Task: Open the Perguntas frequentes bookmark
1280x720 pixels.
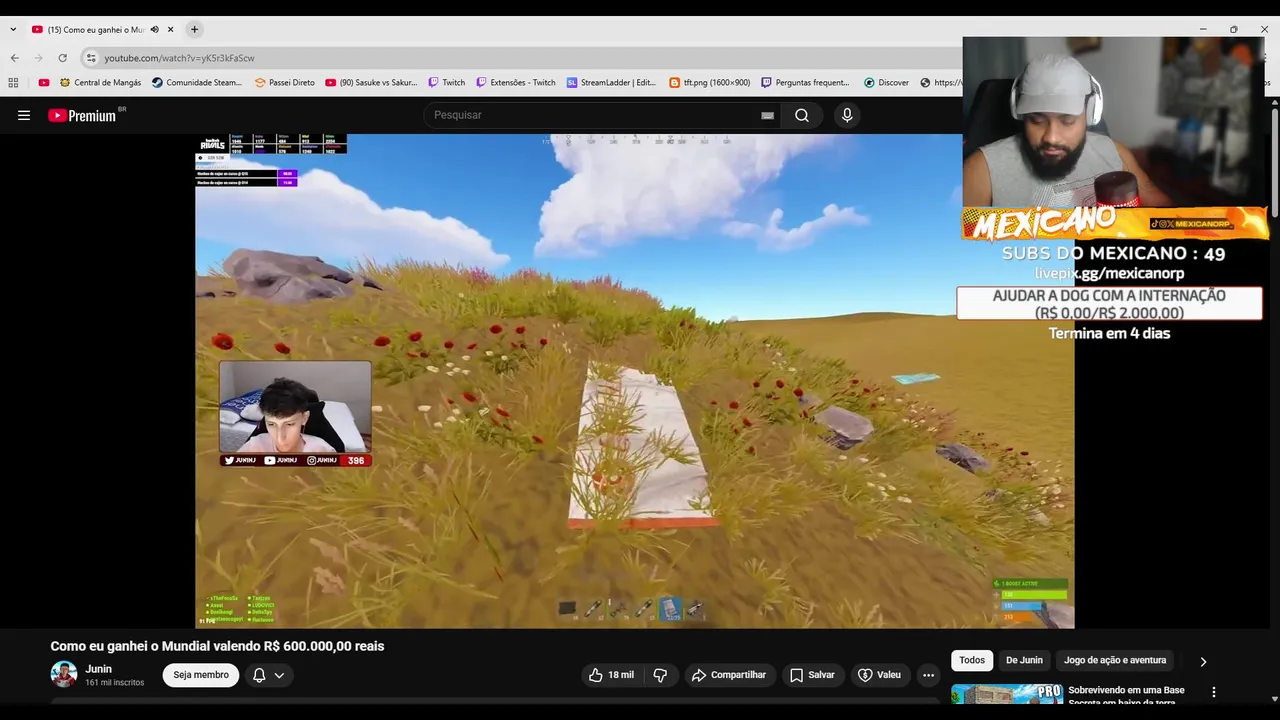Action: pyautogui.click(x=805, y=83)
